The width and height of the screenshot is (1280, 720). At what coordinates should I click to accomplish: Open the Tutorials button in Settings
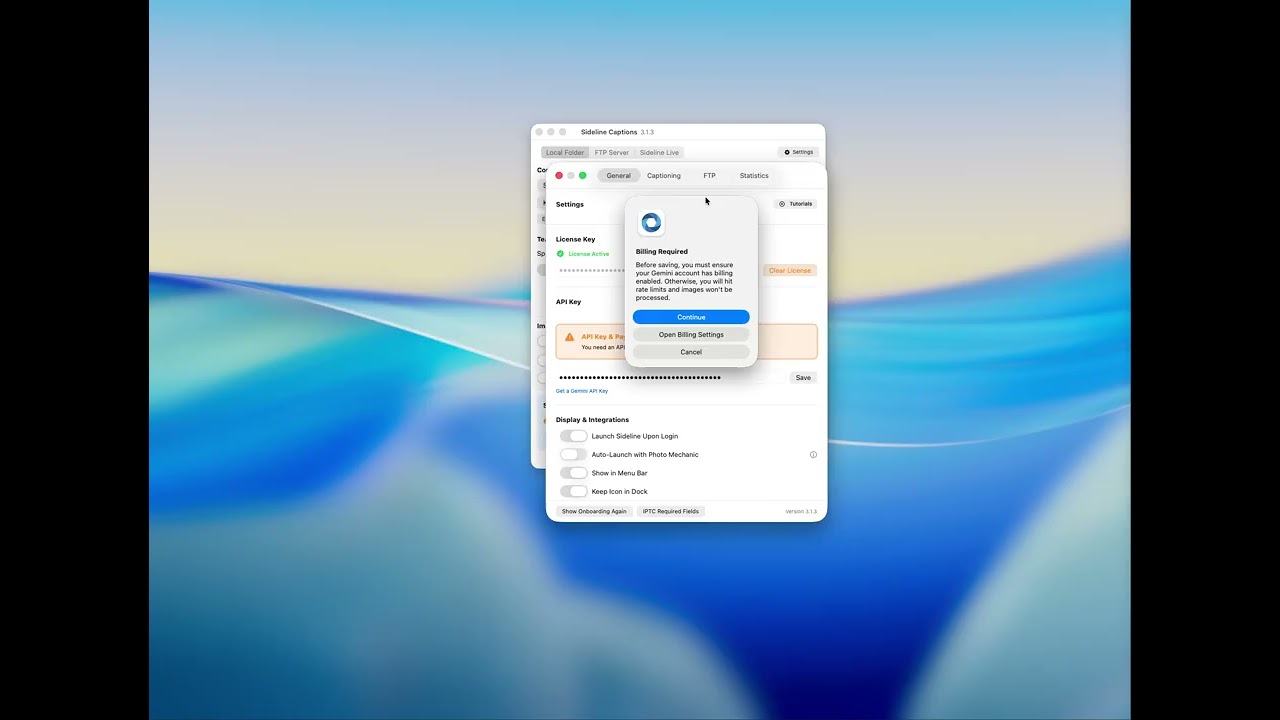[796, 204]
